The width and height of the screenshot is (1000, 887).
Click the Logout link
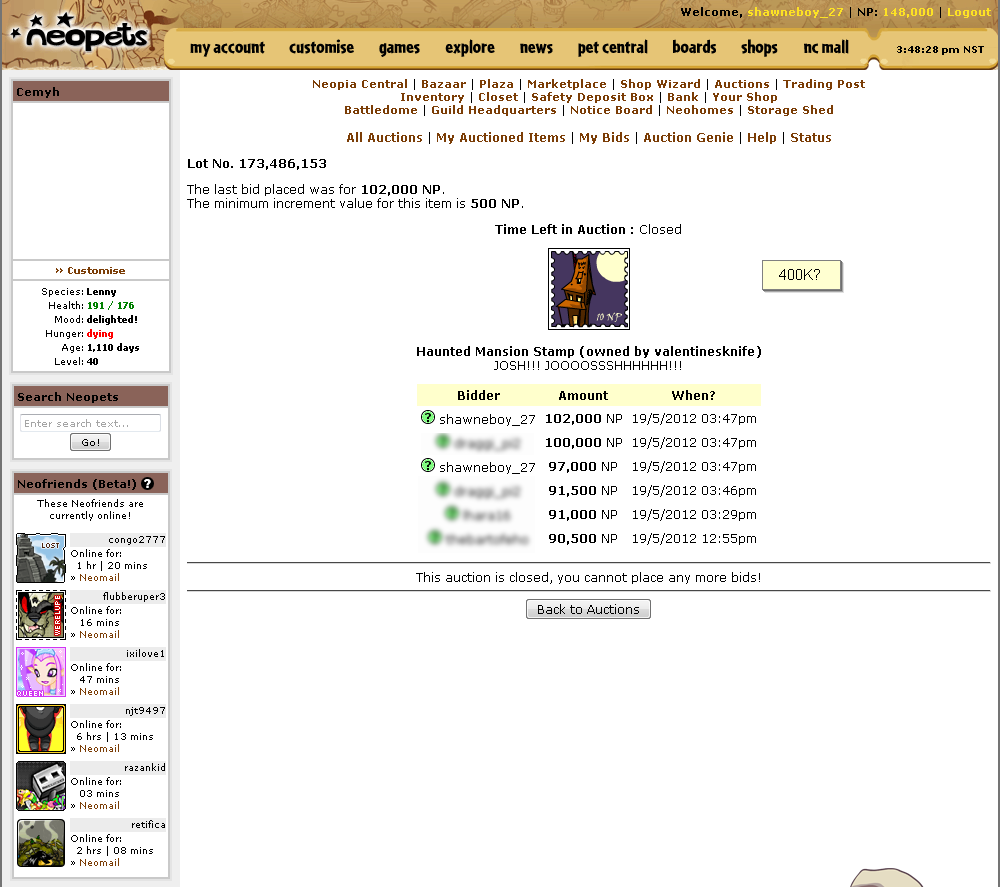(969, 12)
